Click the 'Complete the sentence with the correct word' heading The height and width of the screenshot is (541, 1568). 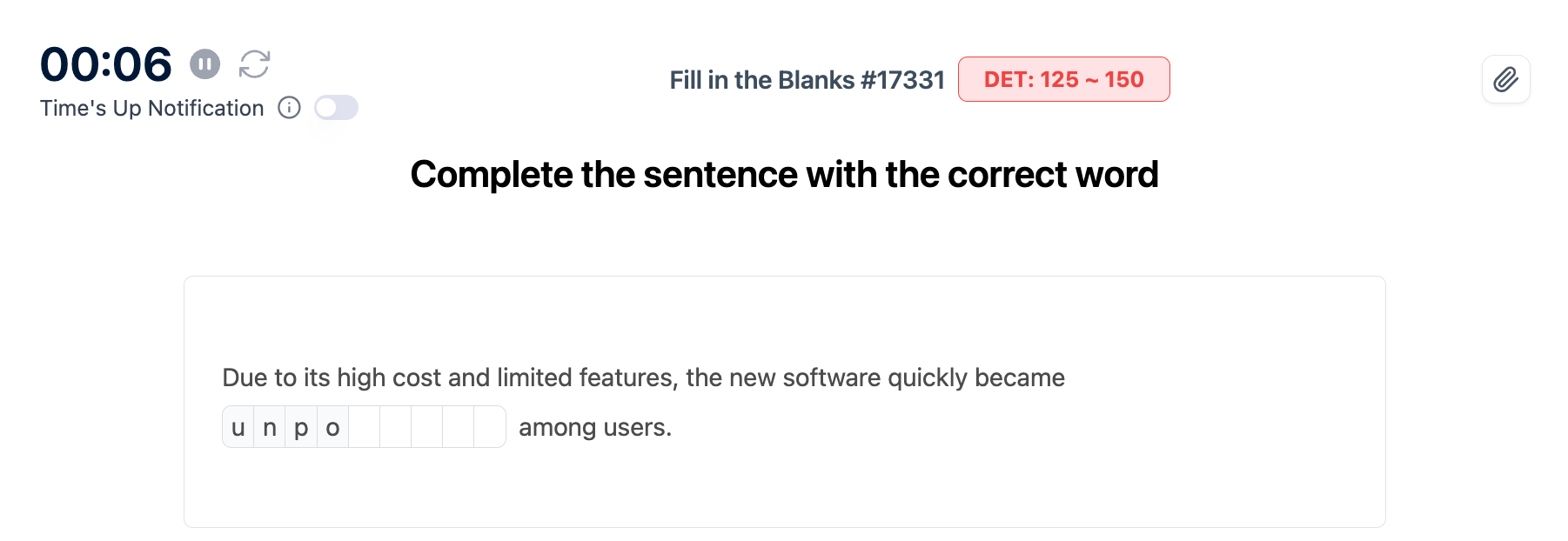pos(784,175)
